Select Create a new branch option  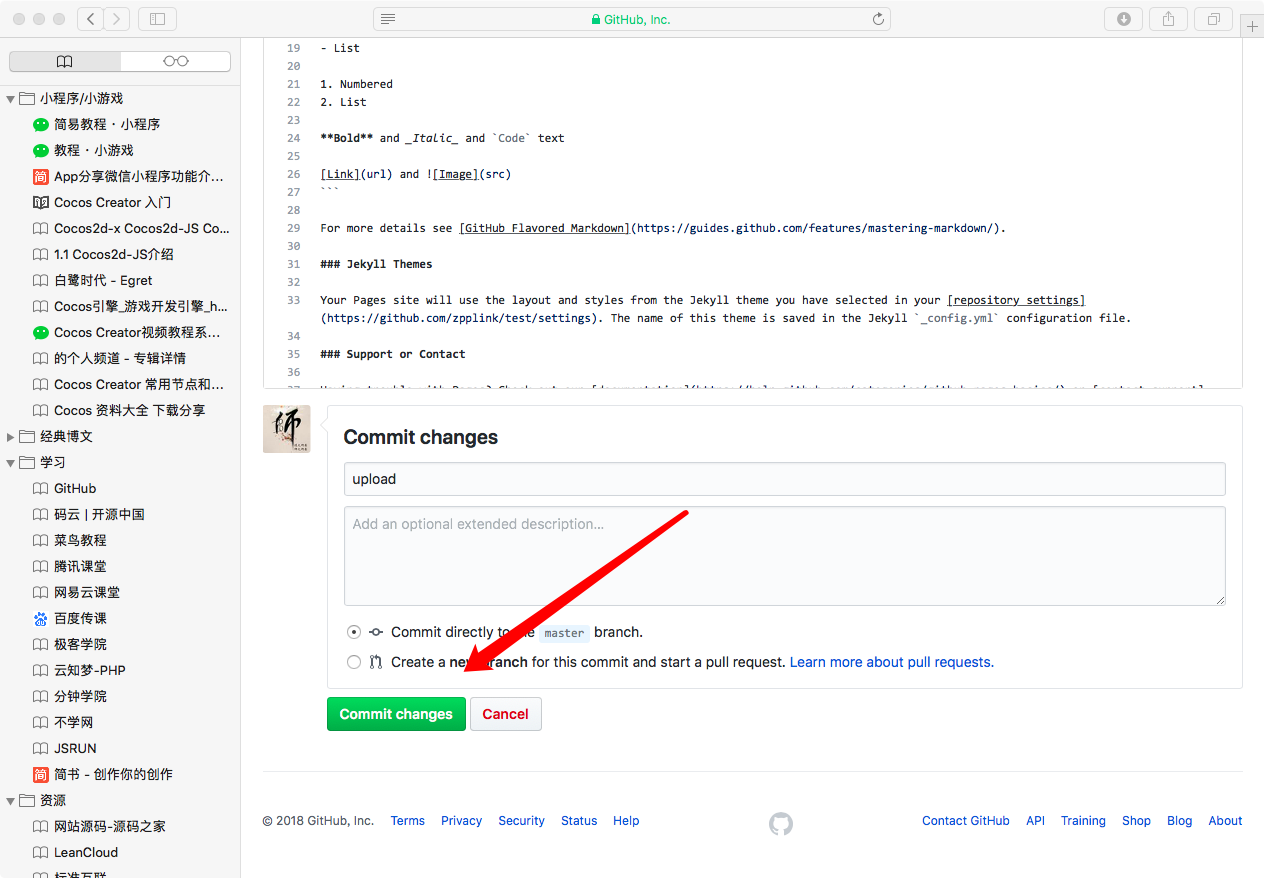click(354, 662)
